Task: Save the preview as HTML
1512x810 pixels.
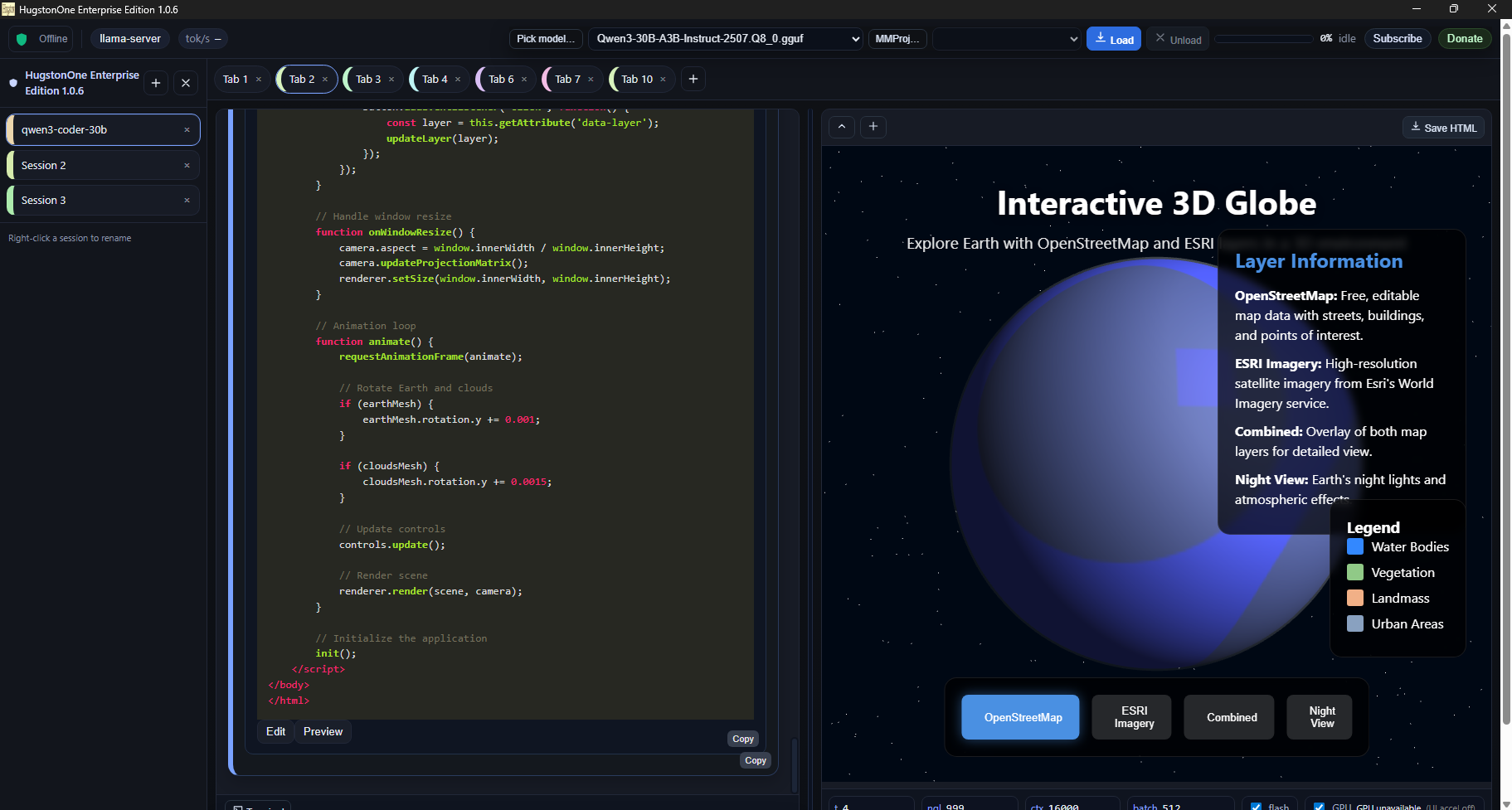Action: point(1443,128)
